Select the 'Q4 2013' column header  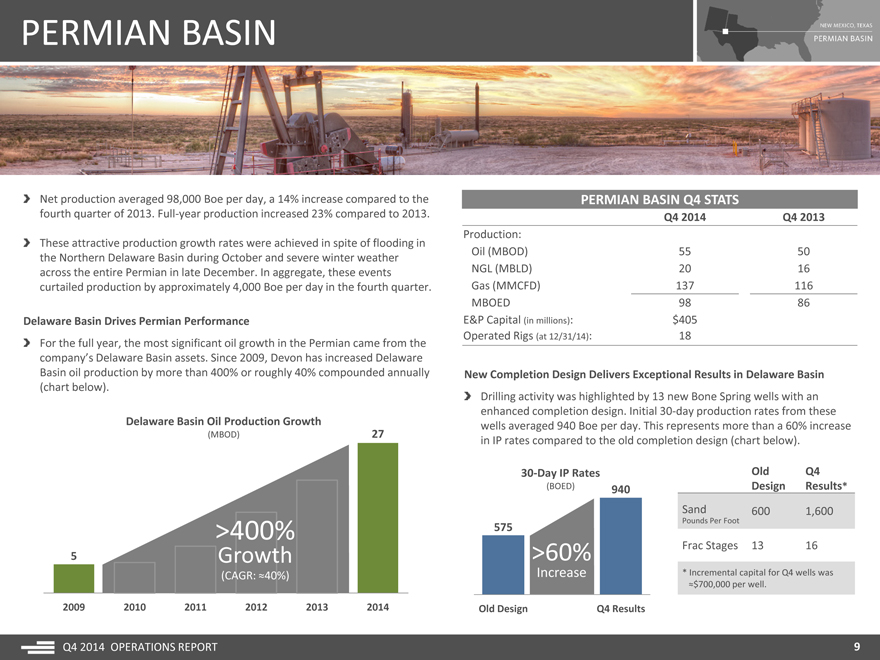tap(803, 218)
